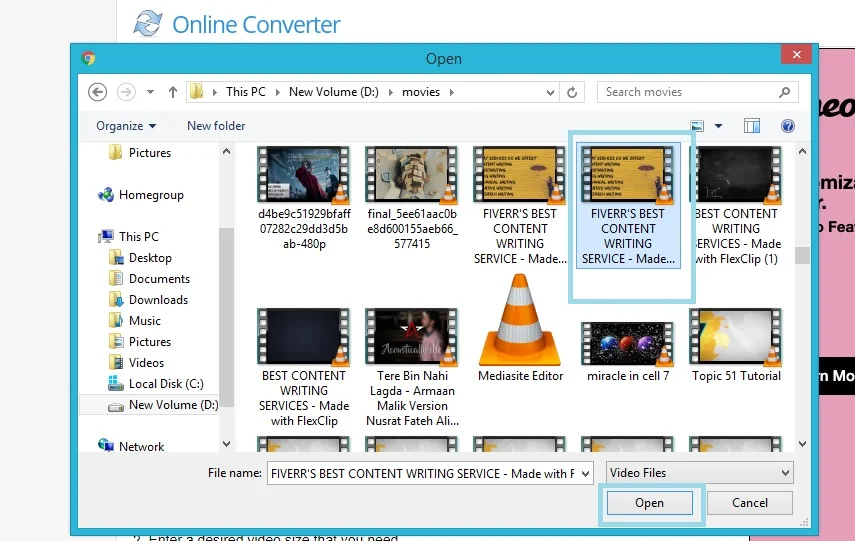Click the New folder button
The width and height of the screenshot is (855, 541).
pyautogui.click(x=216, y=126)
